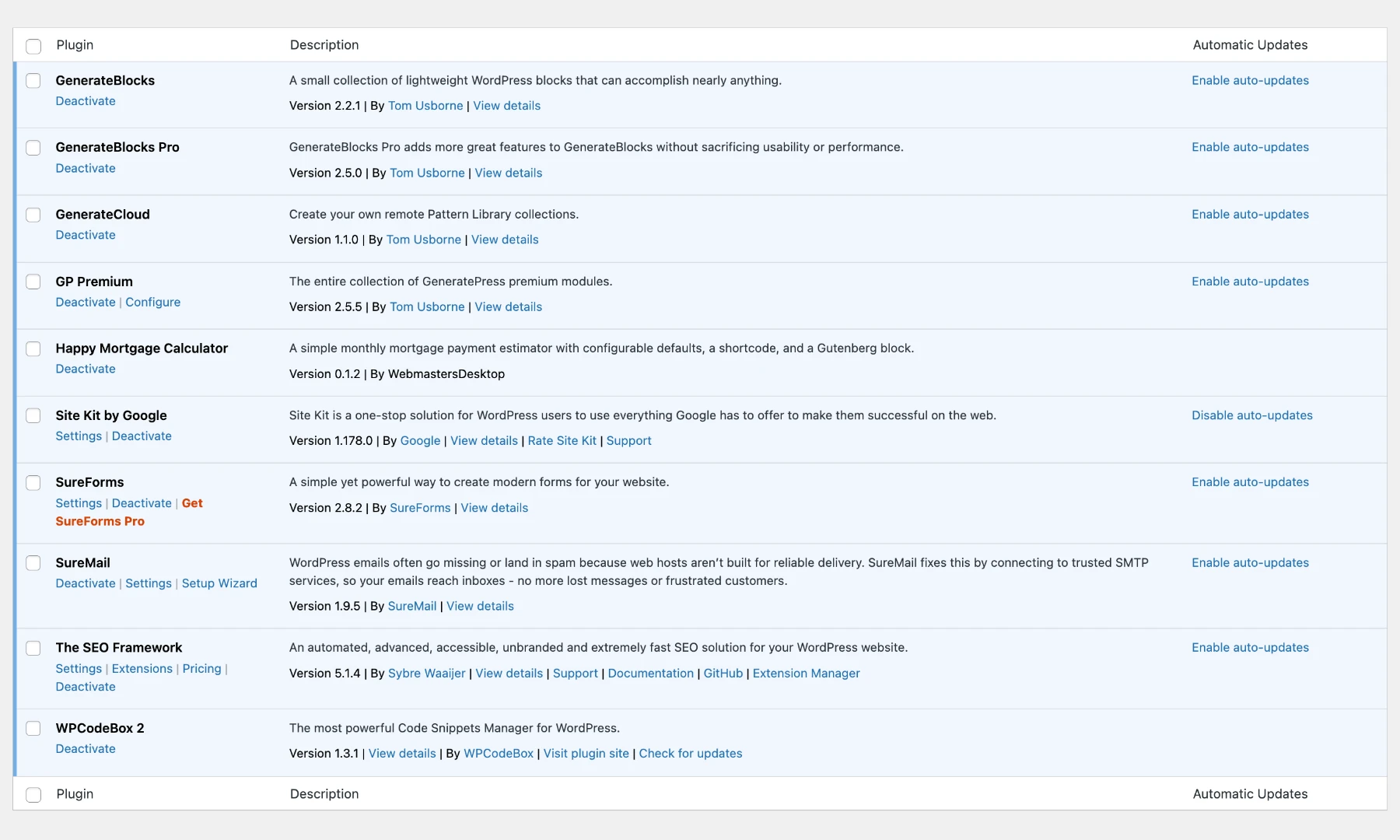View details for GP Premium version 2.5.5

tap(509, 306)
